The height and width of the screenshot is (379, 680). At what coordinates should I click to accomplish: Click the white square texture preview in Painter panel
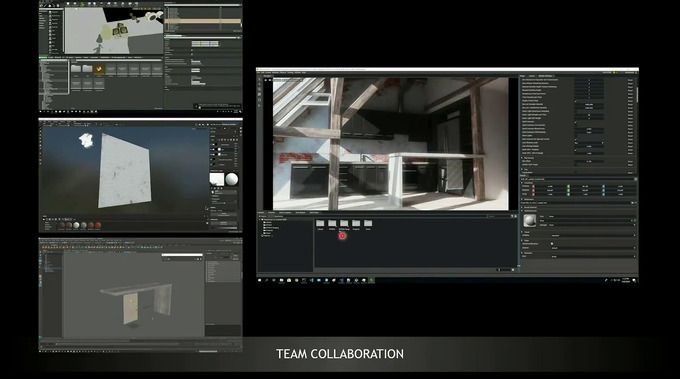tap(217, 179)
